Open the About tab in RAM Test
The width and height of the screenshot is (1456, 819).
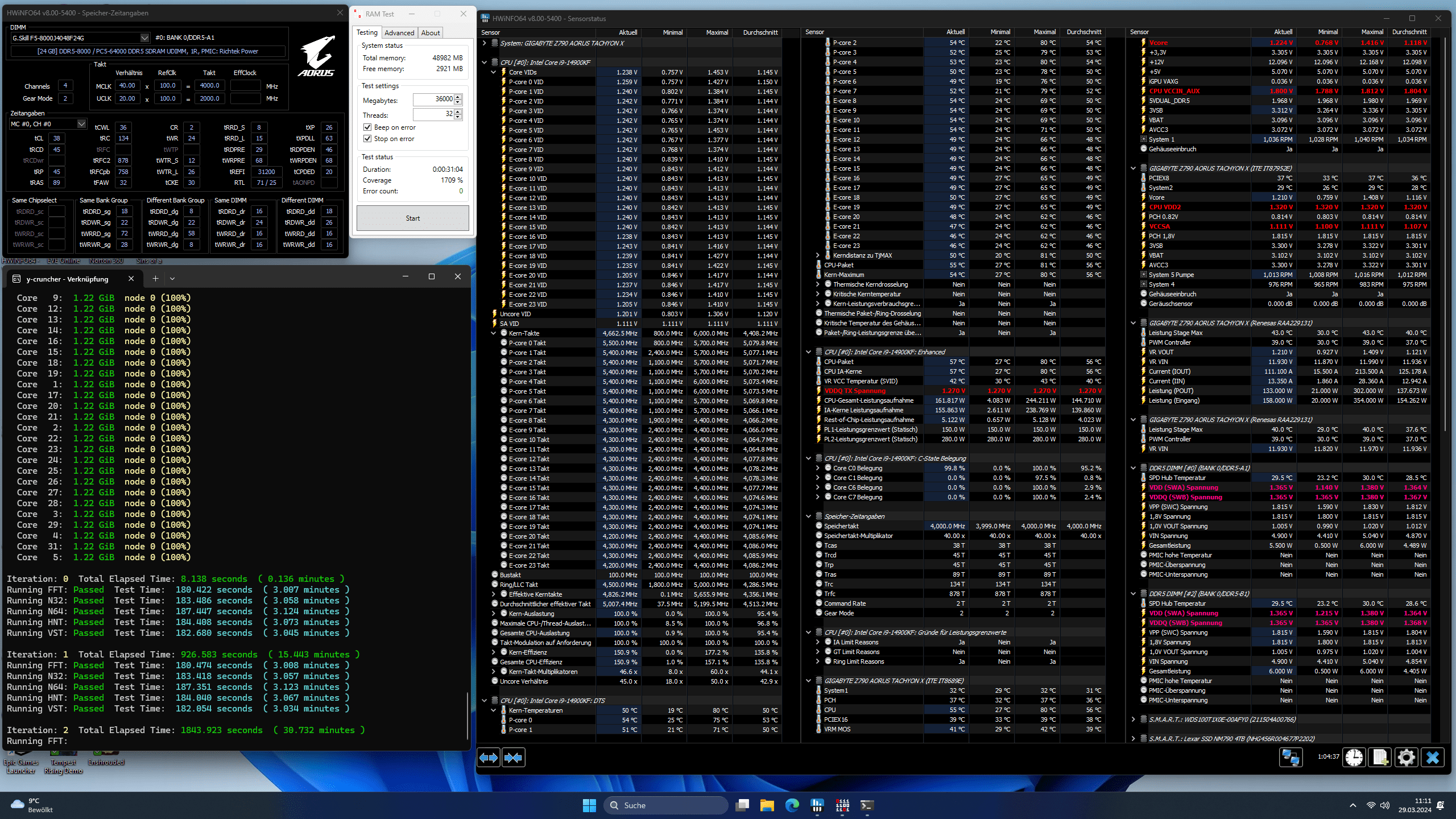coord(431,33)
